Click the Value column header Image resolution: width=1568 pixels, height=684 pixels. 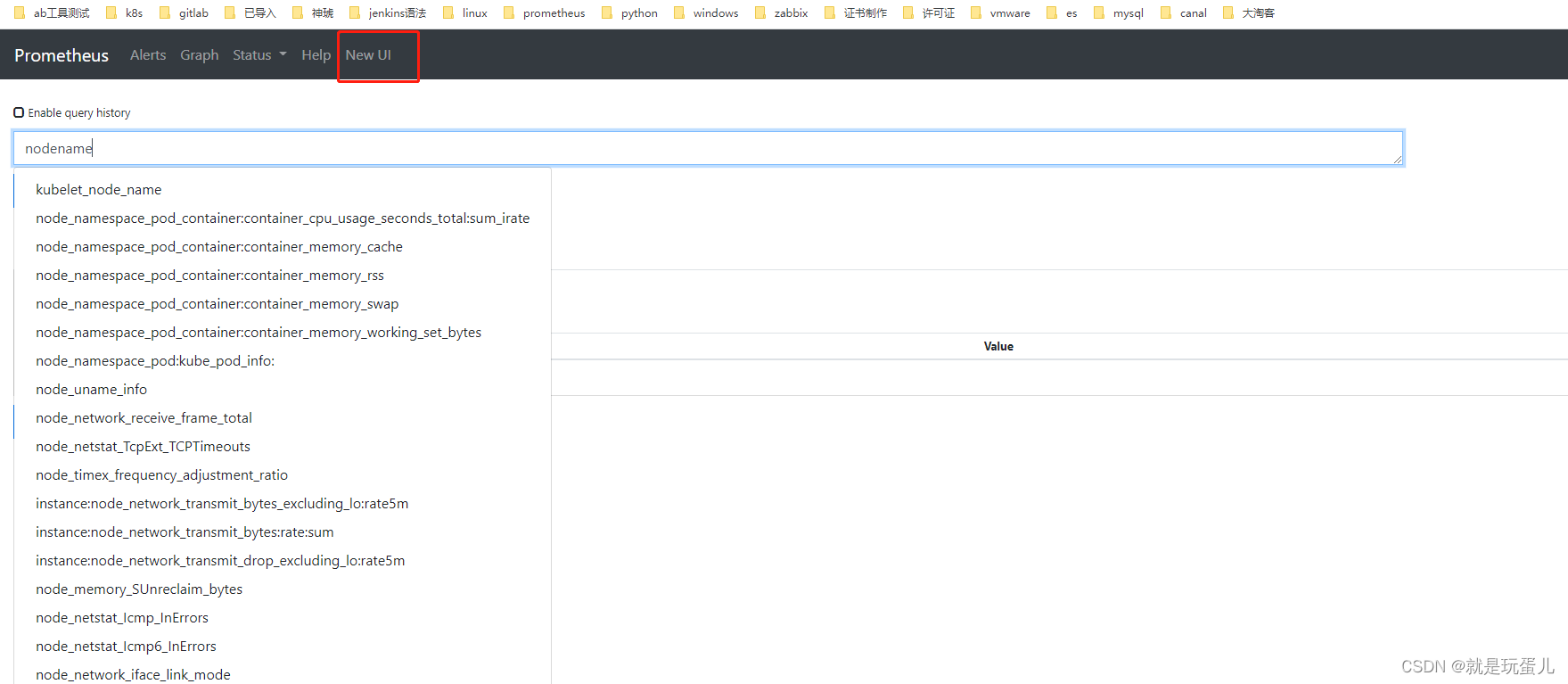998,346
